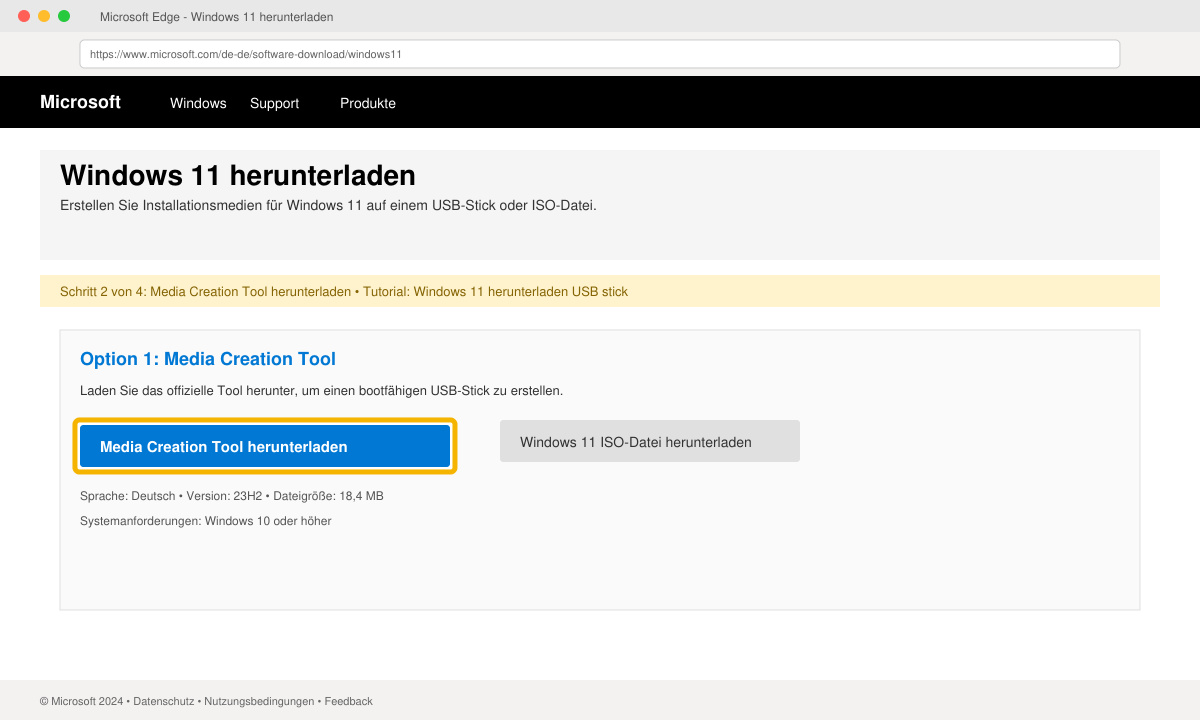This screenshot has height=720, width=1200.
Task: Open the Windows navigation menu item
Action: pyautogui.click(x=198, y=103)
